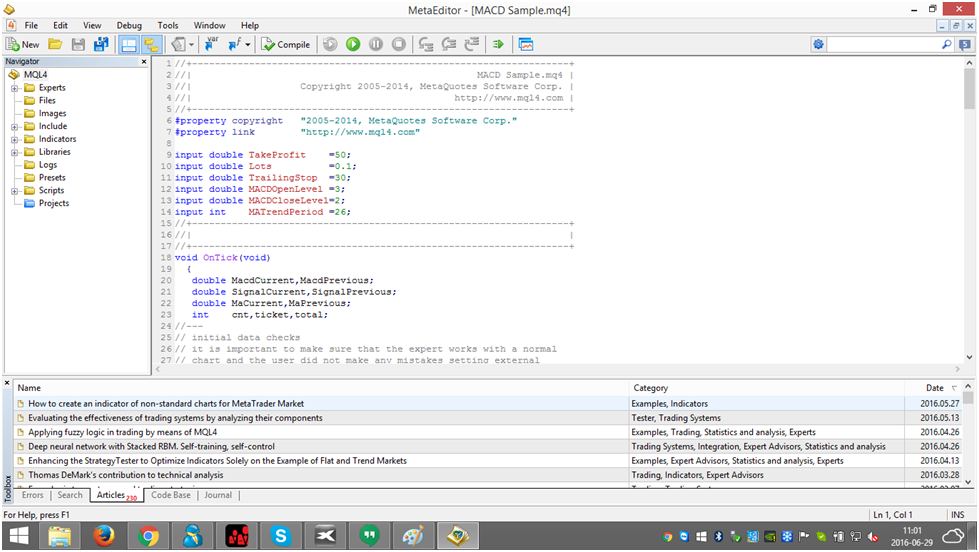Close the Navigator panel
Viewport: 979px width, 552px height.
pyautogui.click(x=143, y=61)
